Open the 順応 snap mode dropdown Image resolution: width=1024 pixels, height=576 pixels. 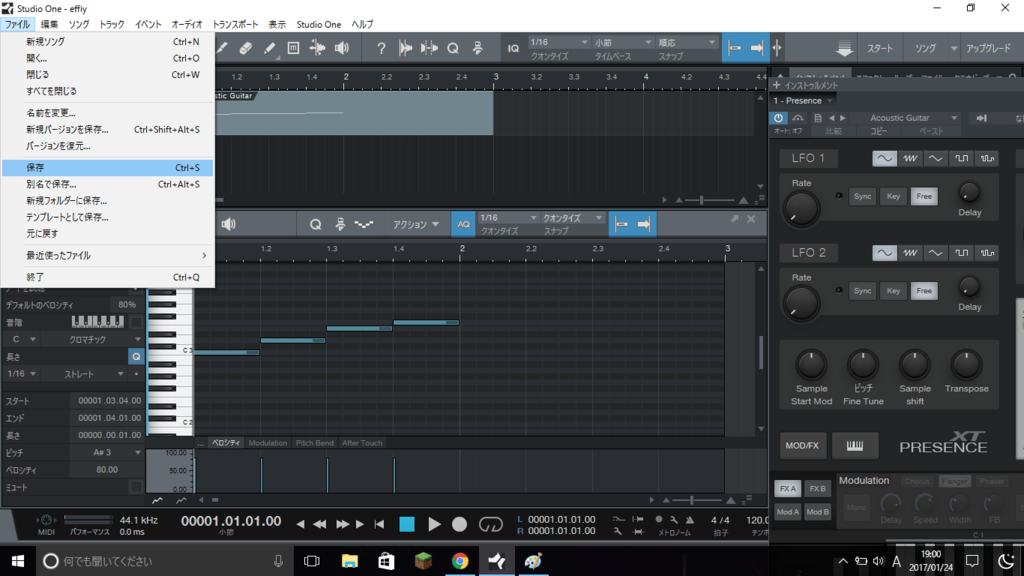tap(686, 42)
